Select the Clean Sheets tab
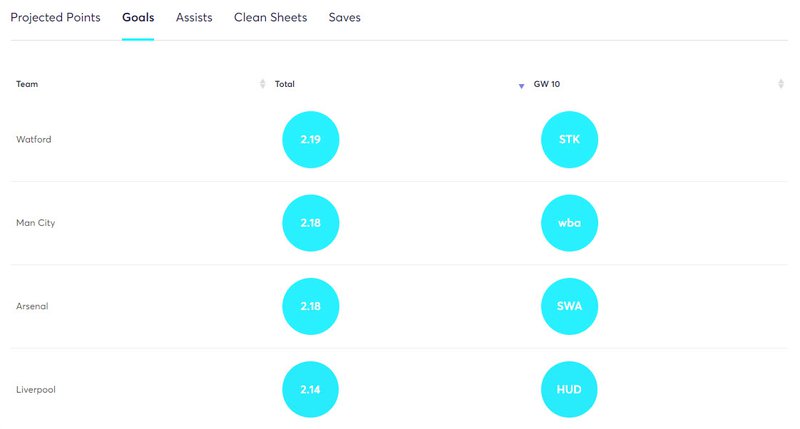 pos(270,17)
